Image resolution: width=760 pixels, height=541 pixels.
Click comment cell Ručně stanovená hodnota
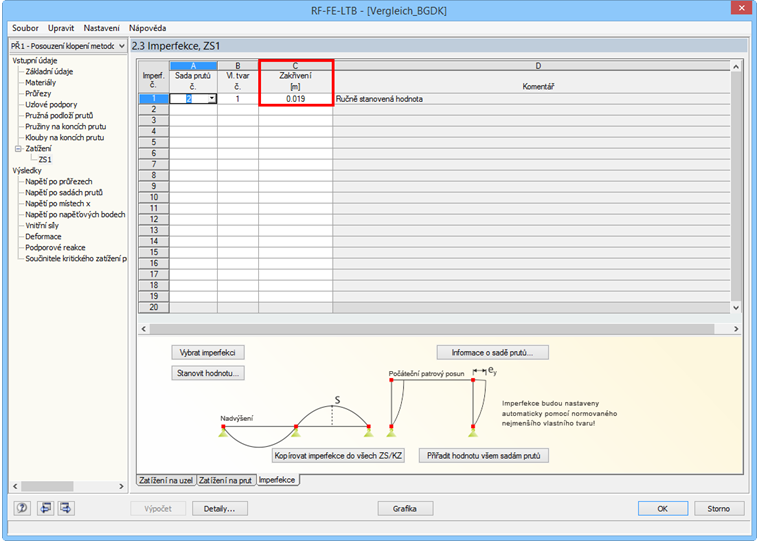coord(532,98)
